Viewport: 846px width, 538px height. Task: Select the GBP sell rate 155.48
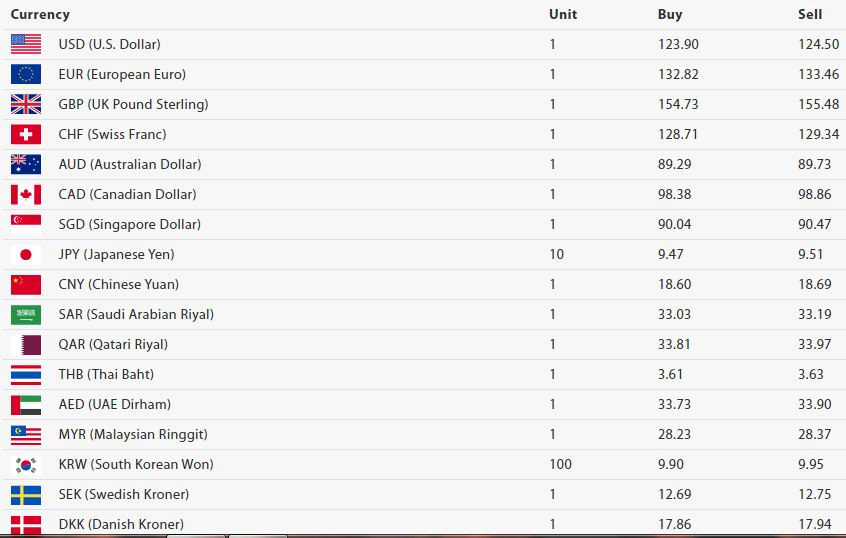coord(818,104)
